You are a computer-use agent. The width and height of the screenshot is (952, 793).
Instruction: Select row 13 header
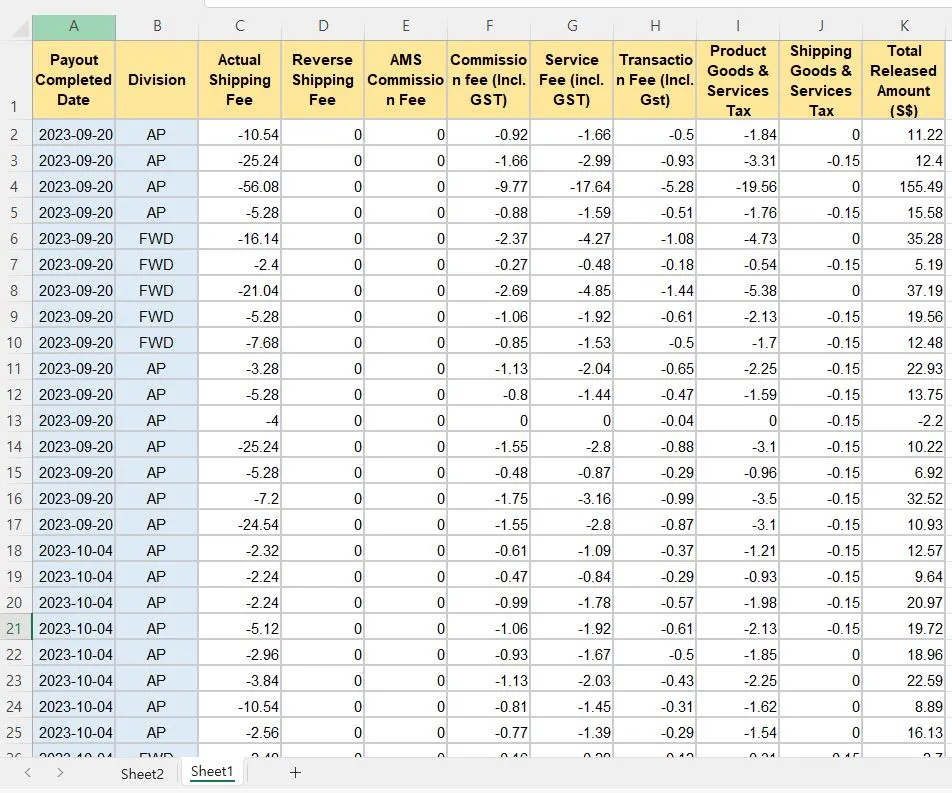15,421
